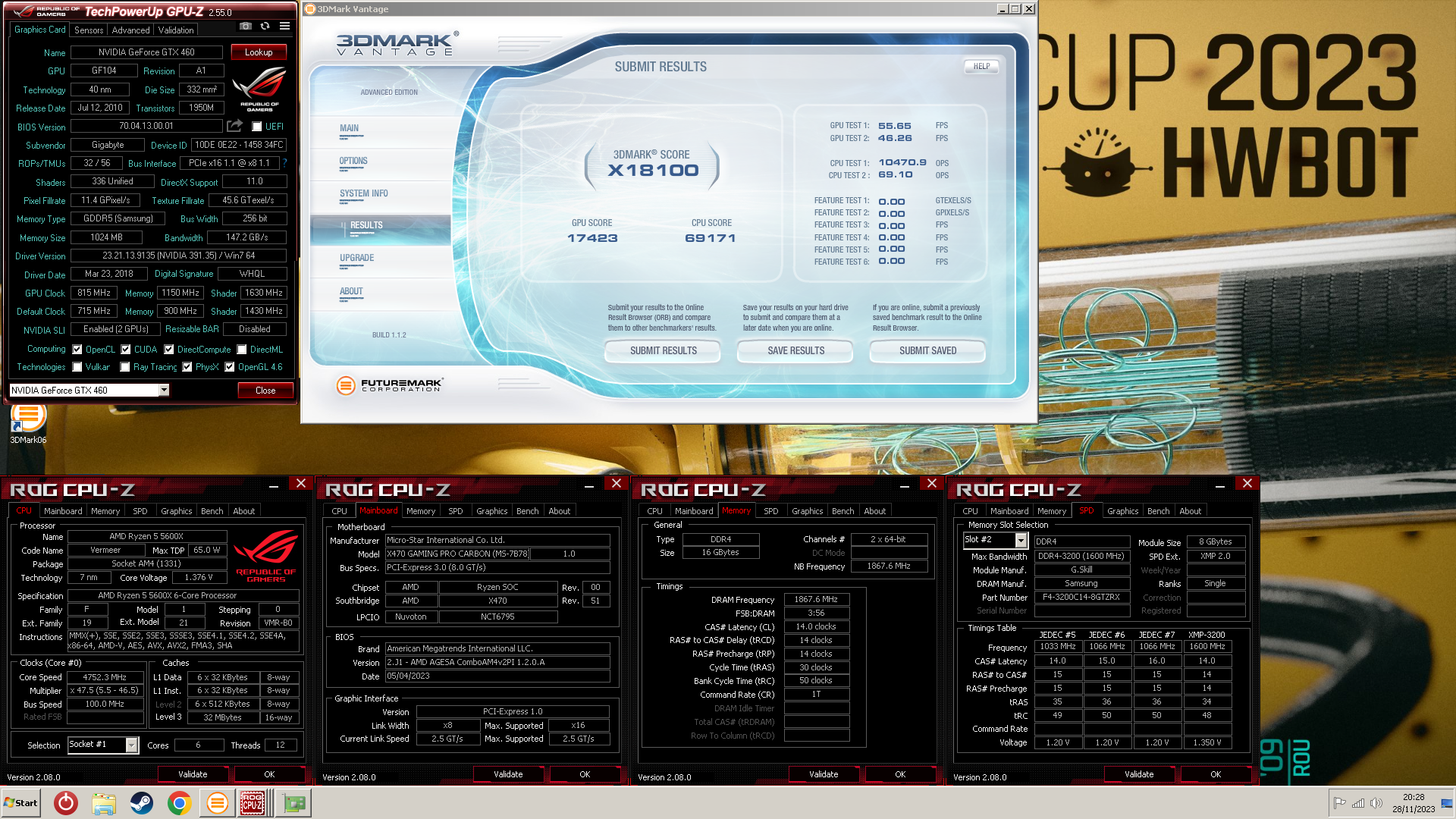Click HELP button in 3DMark Vantage
Image resolution: width=1456 pixels, height=819 pixels.
981,66
